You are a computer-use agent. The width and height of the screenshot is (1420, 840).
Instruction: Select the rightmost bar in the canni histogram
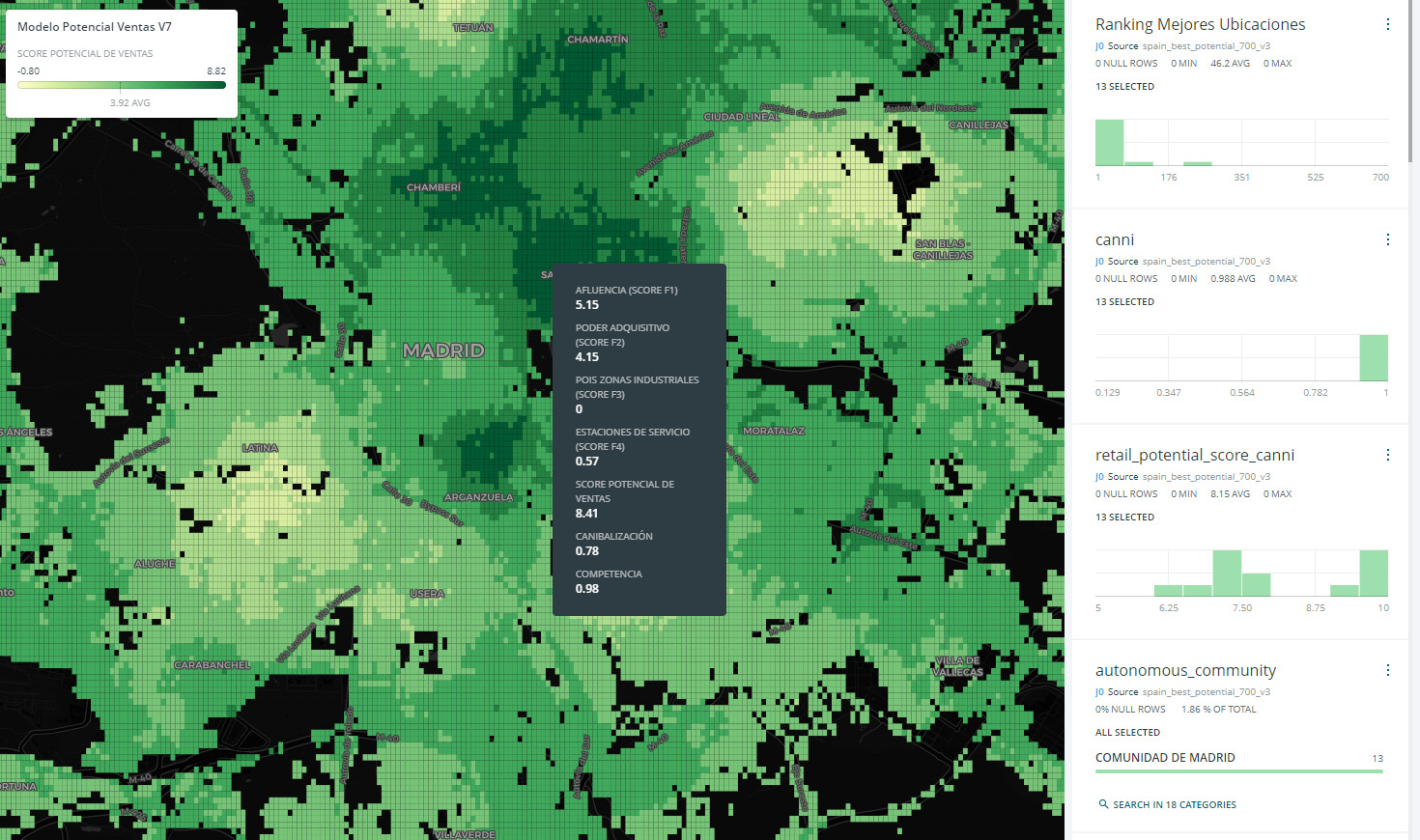pyautogui.click(x=1373, y=358)
